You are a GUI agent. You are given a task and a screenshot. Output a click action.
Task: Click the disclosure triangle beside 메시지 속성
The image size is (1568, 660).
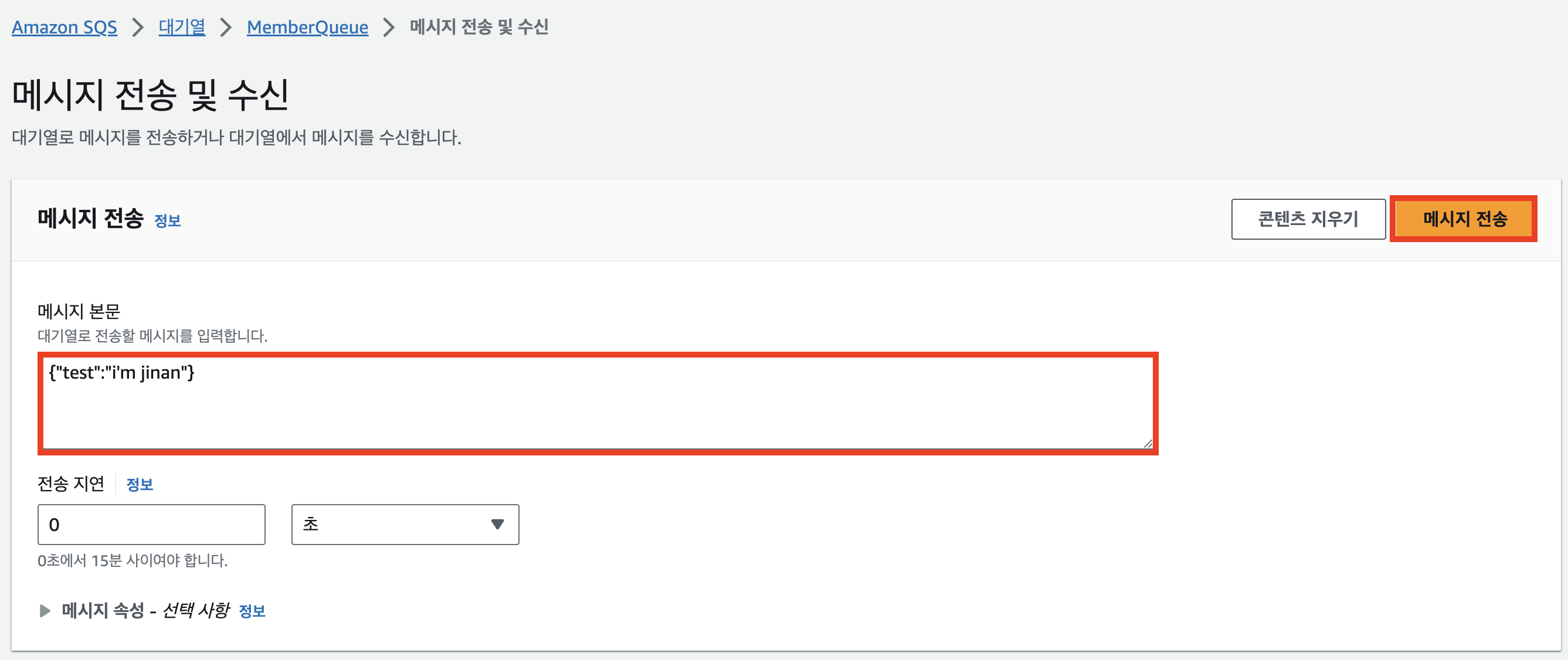tap(45, 611)
